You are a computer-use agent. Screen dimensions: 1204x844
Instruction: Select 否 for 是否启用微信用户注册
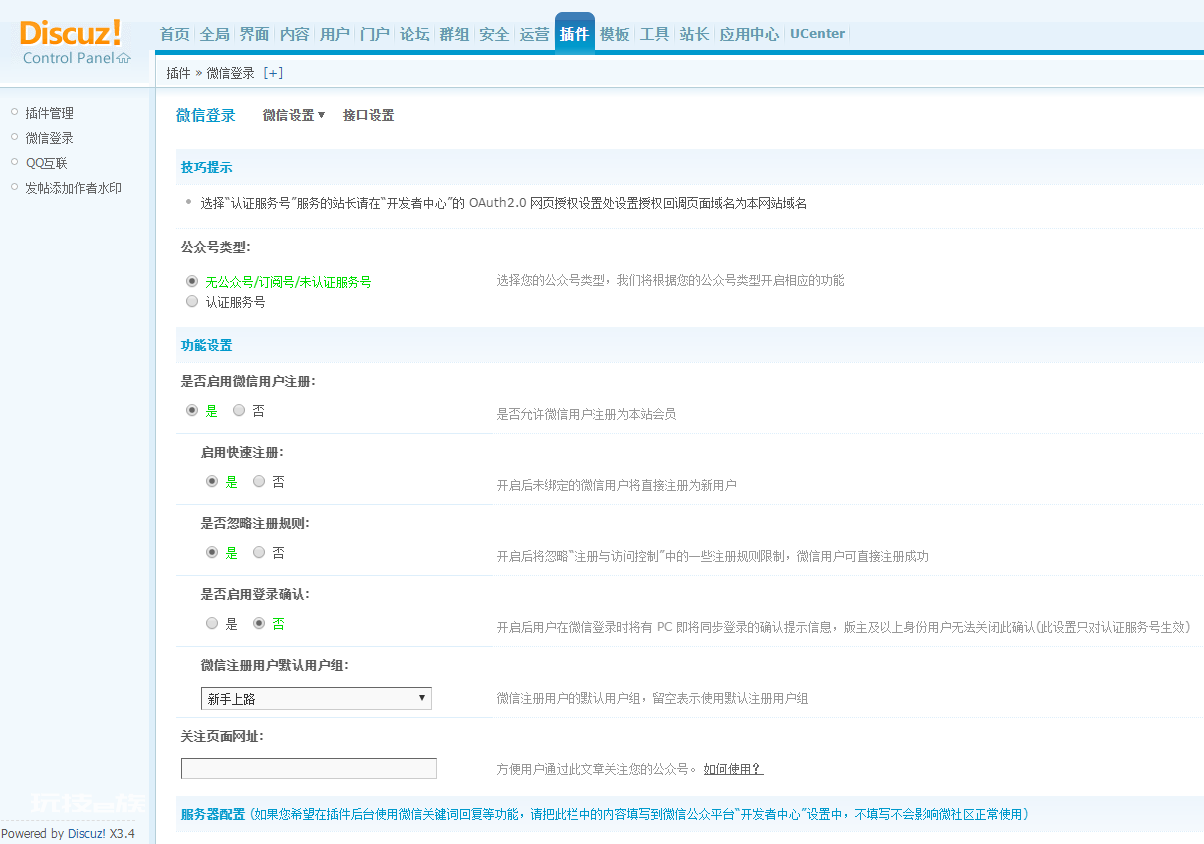pos(239,410)
